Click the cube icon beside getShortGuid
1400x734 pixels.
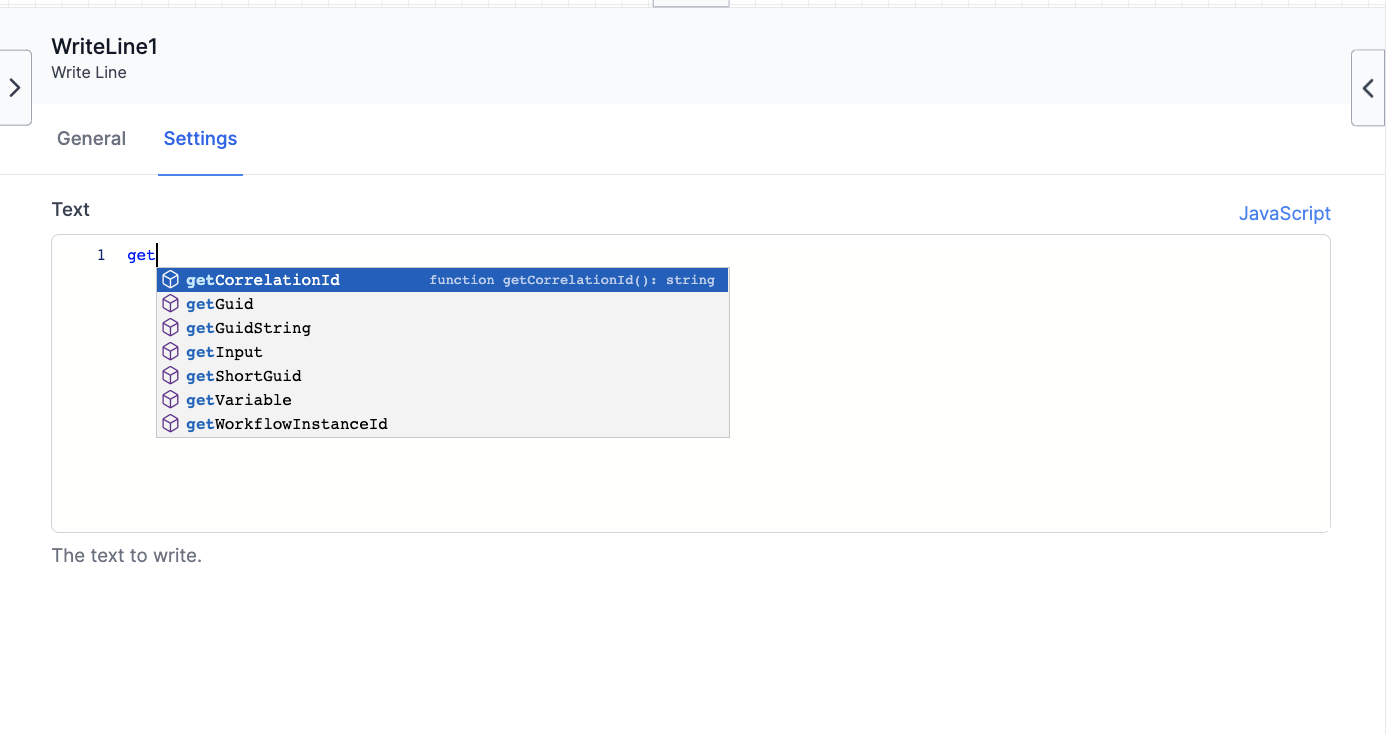[x=170, y=376]
